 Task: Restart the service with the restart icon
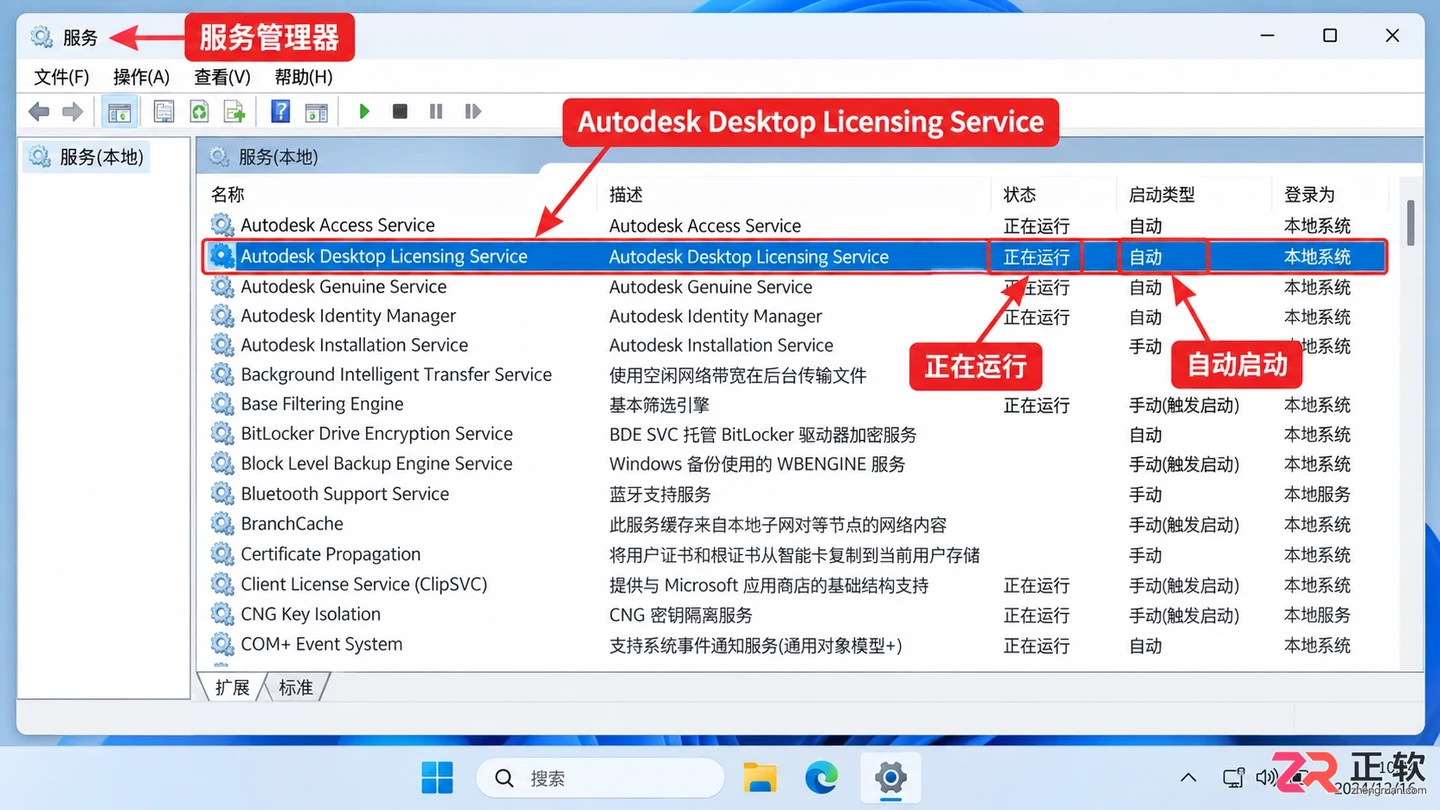coord(473,112)
